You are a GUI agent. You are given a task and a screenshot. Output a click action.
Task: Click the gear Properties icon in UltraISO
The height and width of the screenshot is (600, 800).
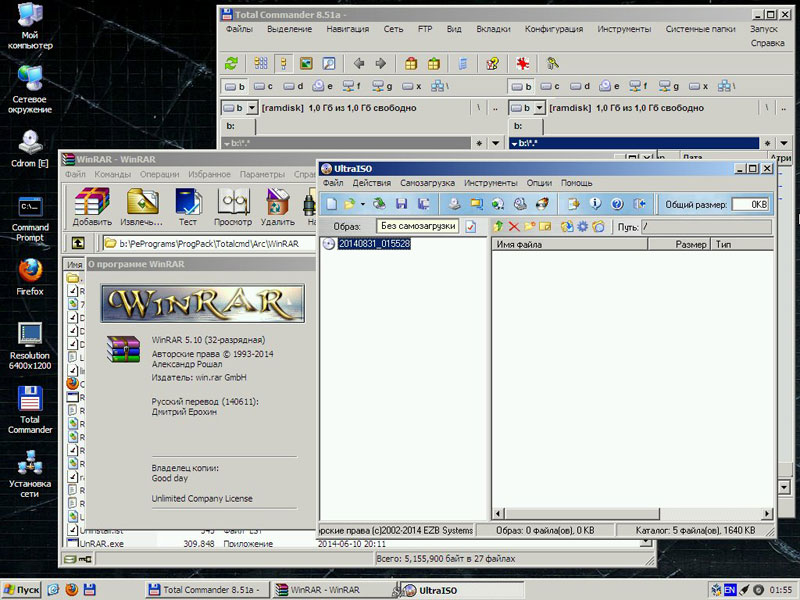(582, 227)
